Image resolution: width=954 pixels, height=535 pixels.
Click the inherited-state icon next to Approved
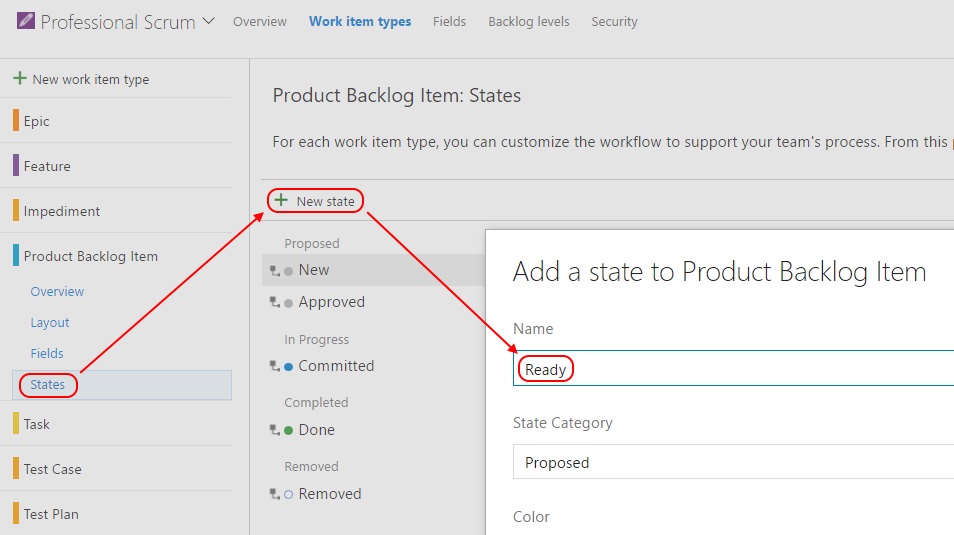[x=273, y=302]
